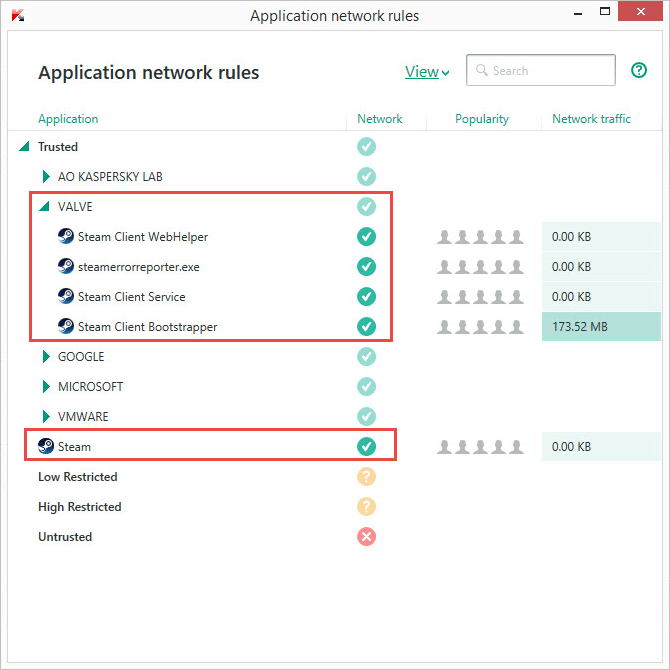Expand the MICROSOFT vendor triangle
Image resolution: width=670 pixels, height=670 pixels.
[46, 386]
